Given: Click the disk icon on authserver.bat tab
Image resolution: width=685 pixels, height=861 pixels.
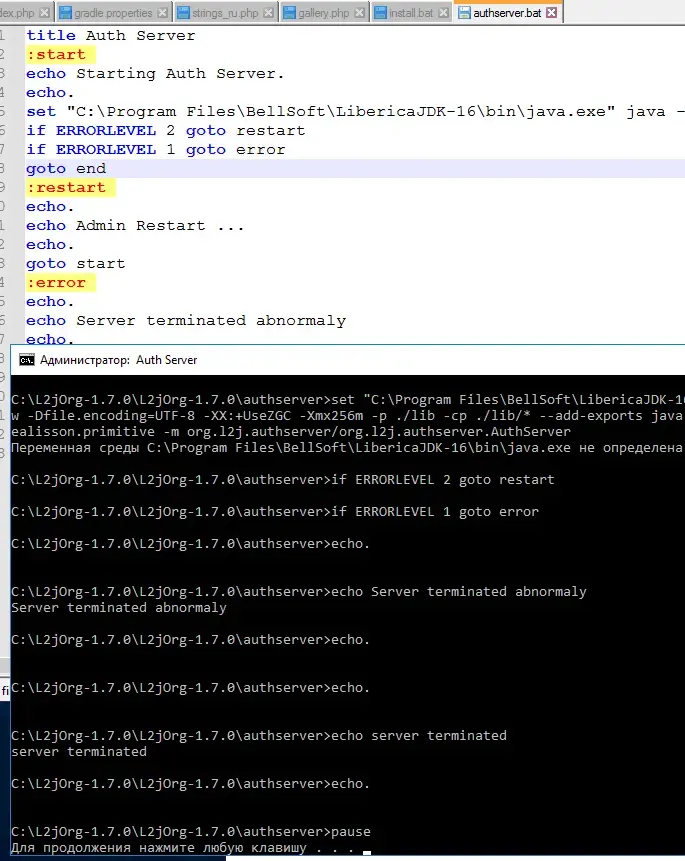Looking at the screenshot, I should click(465, 13).
